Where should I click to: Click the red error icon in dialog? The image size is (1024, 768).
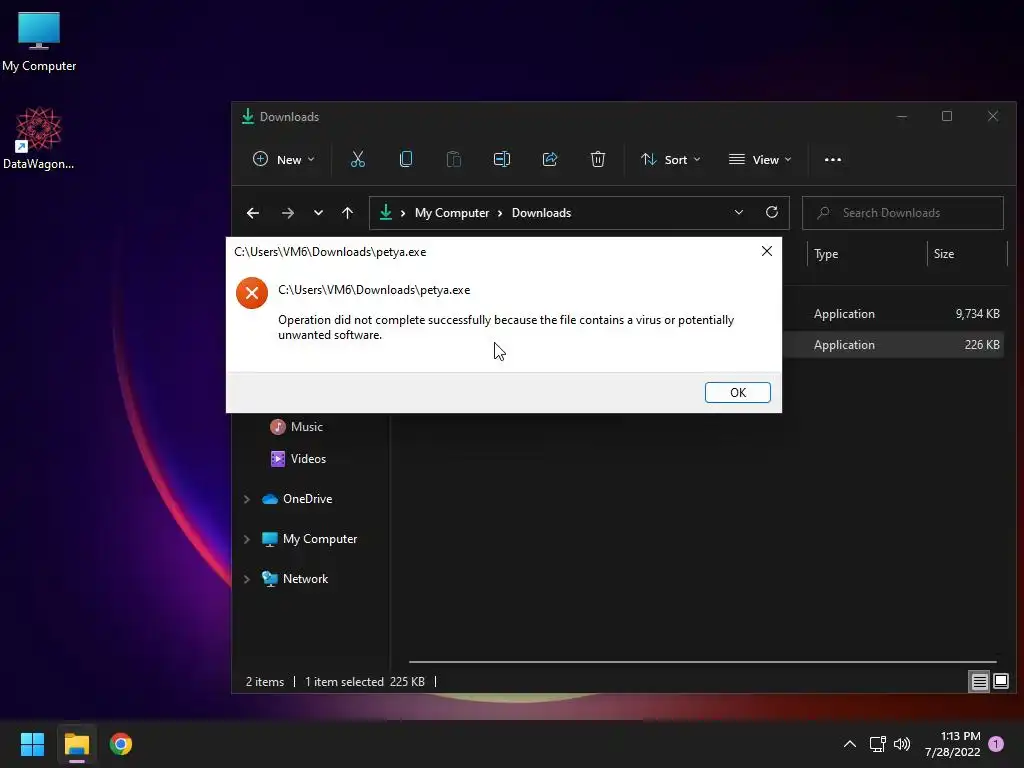[252, 293]
